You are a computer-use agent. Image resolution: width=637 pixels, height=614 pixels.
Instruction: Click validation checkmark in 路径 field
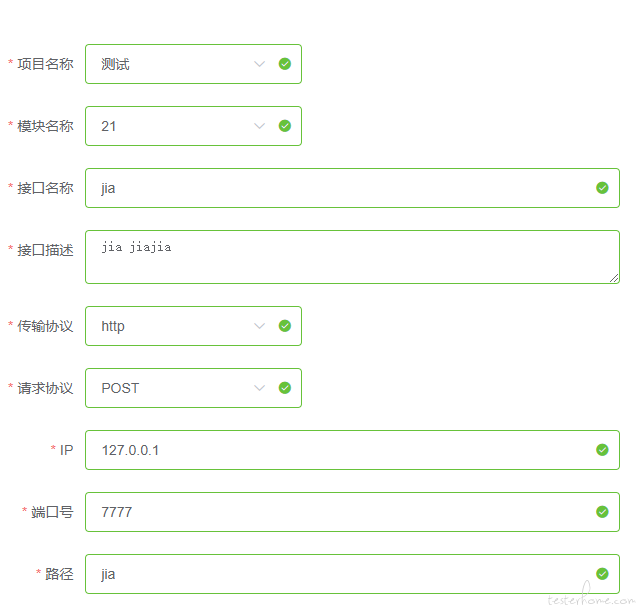[602, 574]
